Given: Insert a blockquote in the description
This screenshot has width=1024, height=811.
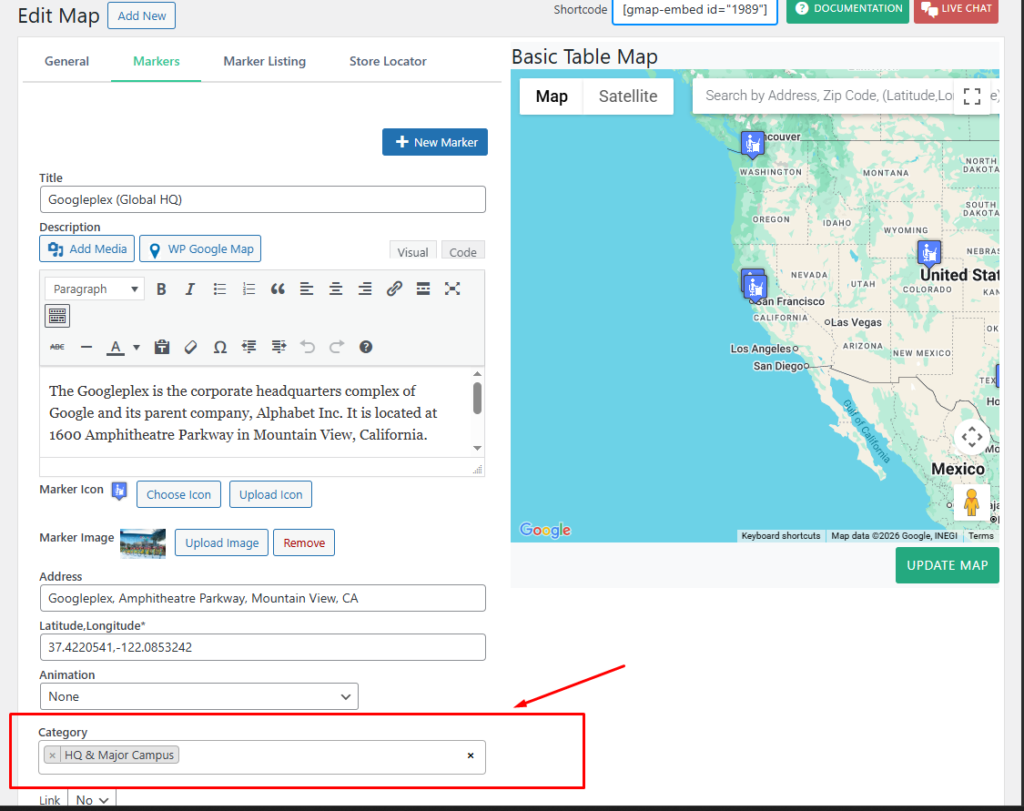Looking at the screenshot, I should pos(278,289).
